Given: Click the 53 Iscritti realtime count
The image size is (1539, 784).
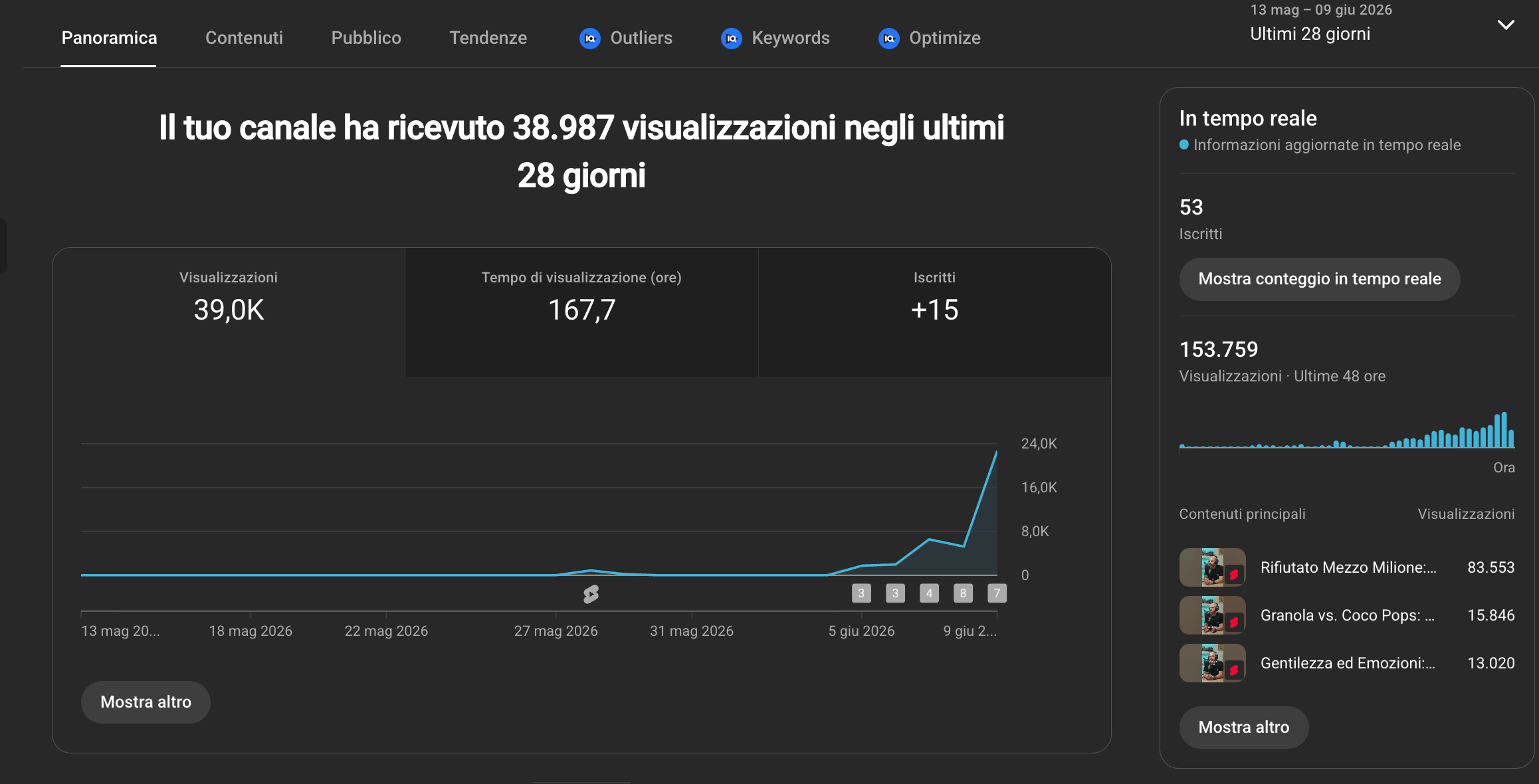Looking at the screenshot, I should click(1191, 207).
